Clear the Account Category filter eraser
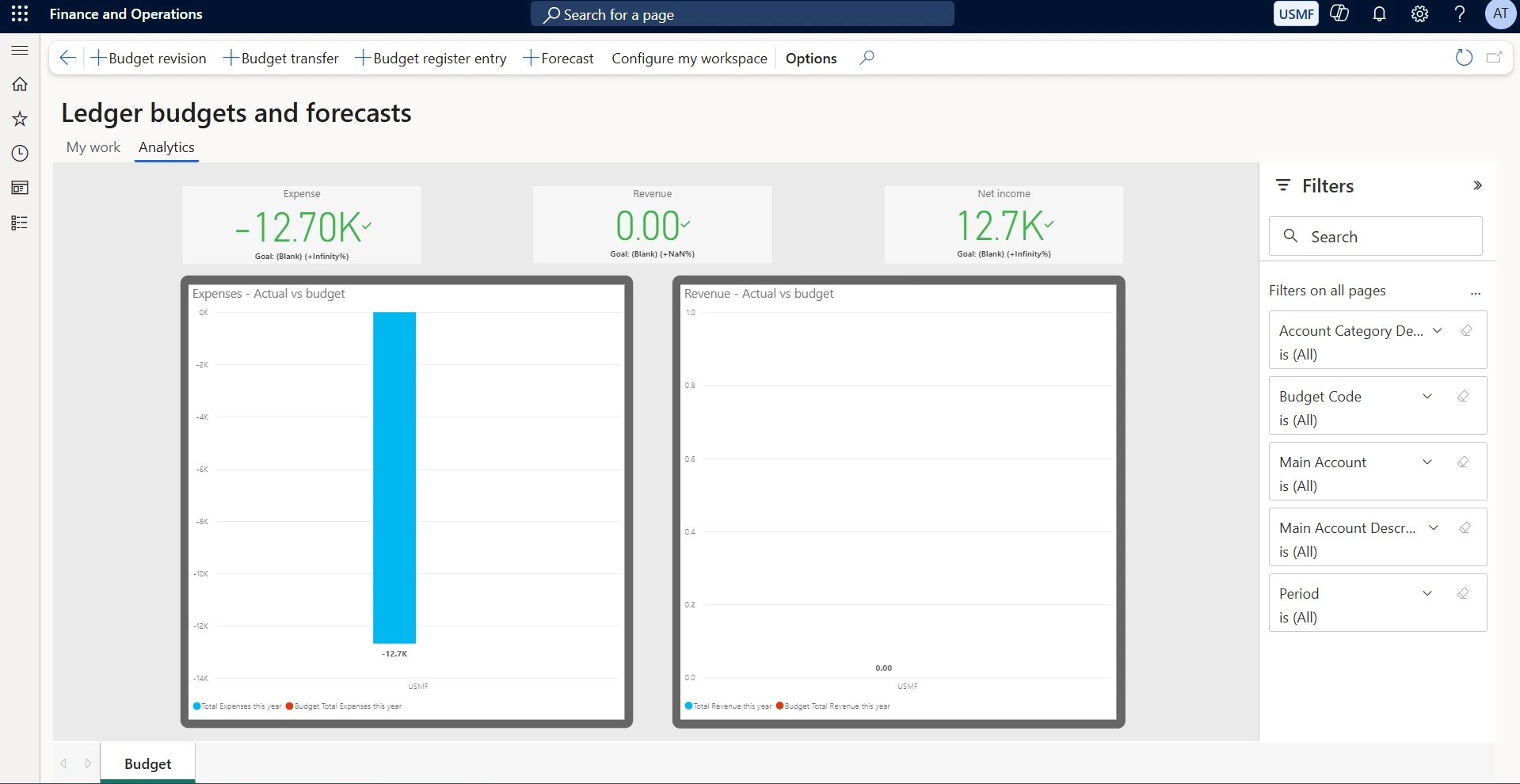 tap(1466, 331)
